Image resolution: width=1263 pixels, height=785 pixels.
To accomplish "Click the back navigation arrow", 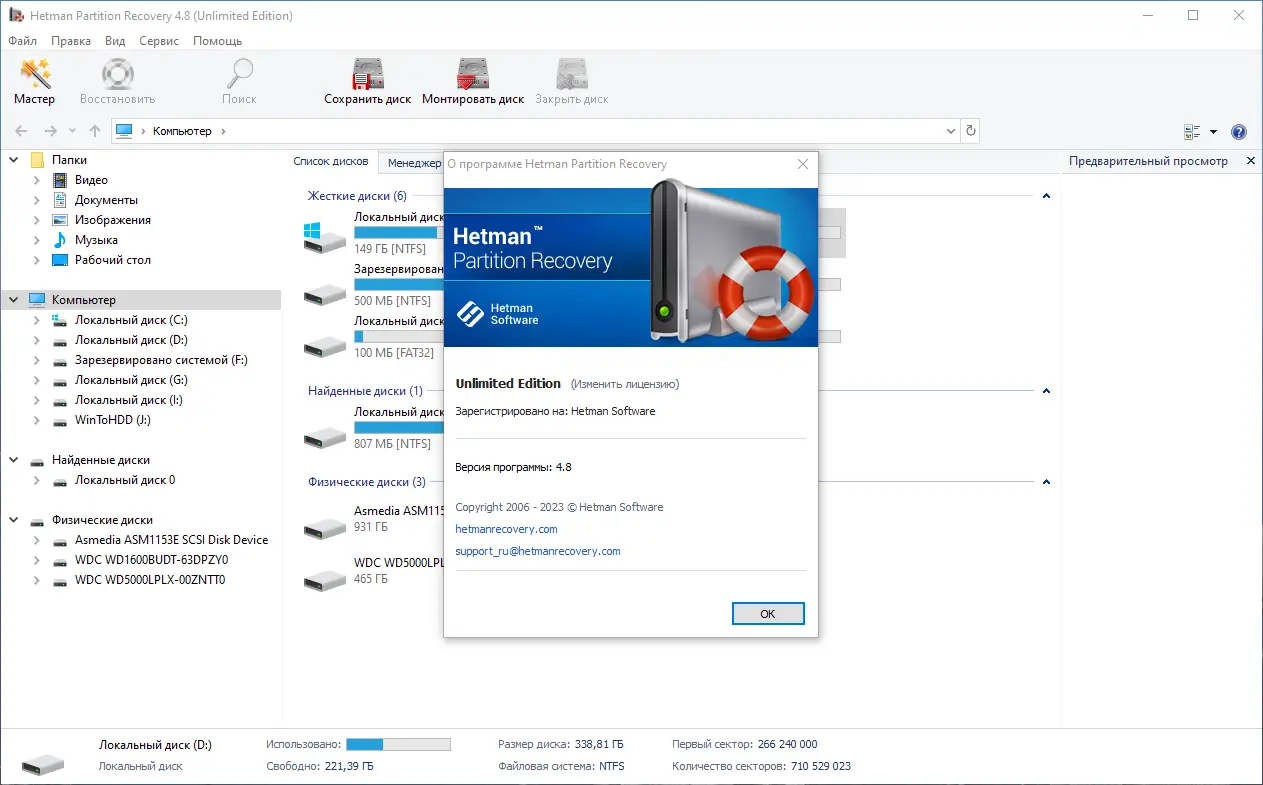I will coord(20,130).
